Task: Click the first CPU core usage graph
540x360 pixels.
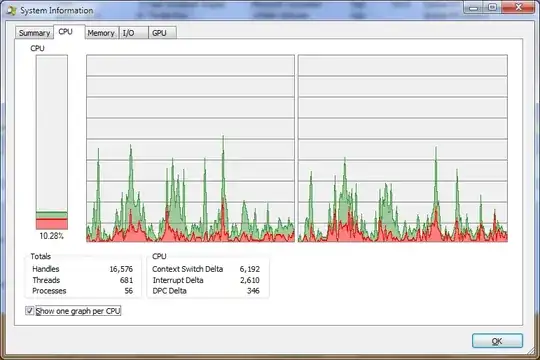Action: 190,148
